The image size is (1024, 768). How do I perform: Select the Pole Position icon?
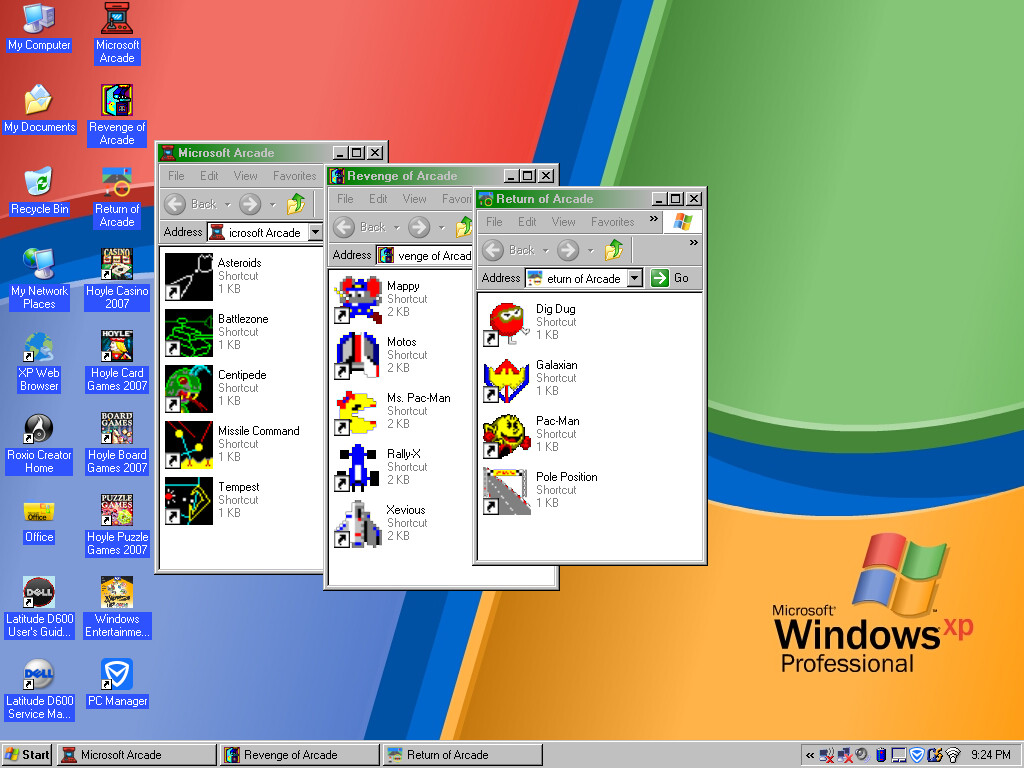[x=507, y=491]
